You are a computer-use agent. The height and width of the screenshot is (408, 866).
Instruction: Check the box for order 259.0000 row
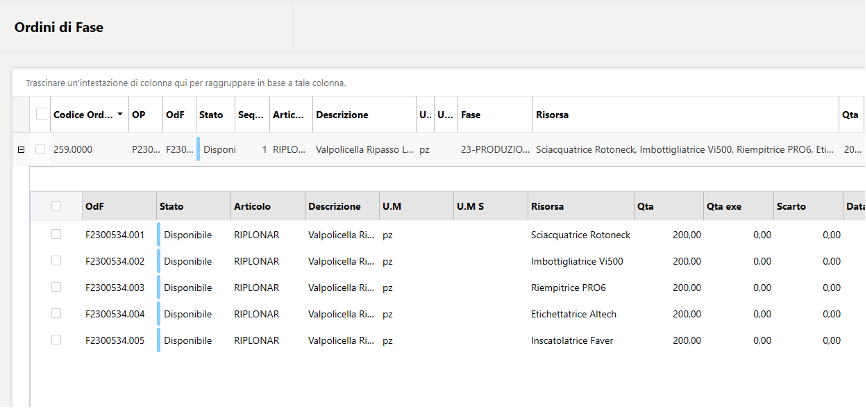tap(40, 149)
